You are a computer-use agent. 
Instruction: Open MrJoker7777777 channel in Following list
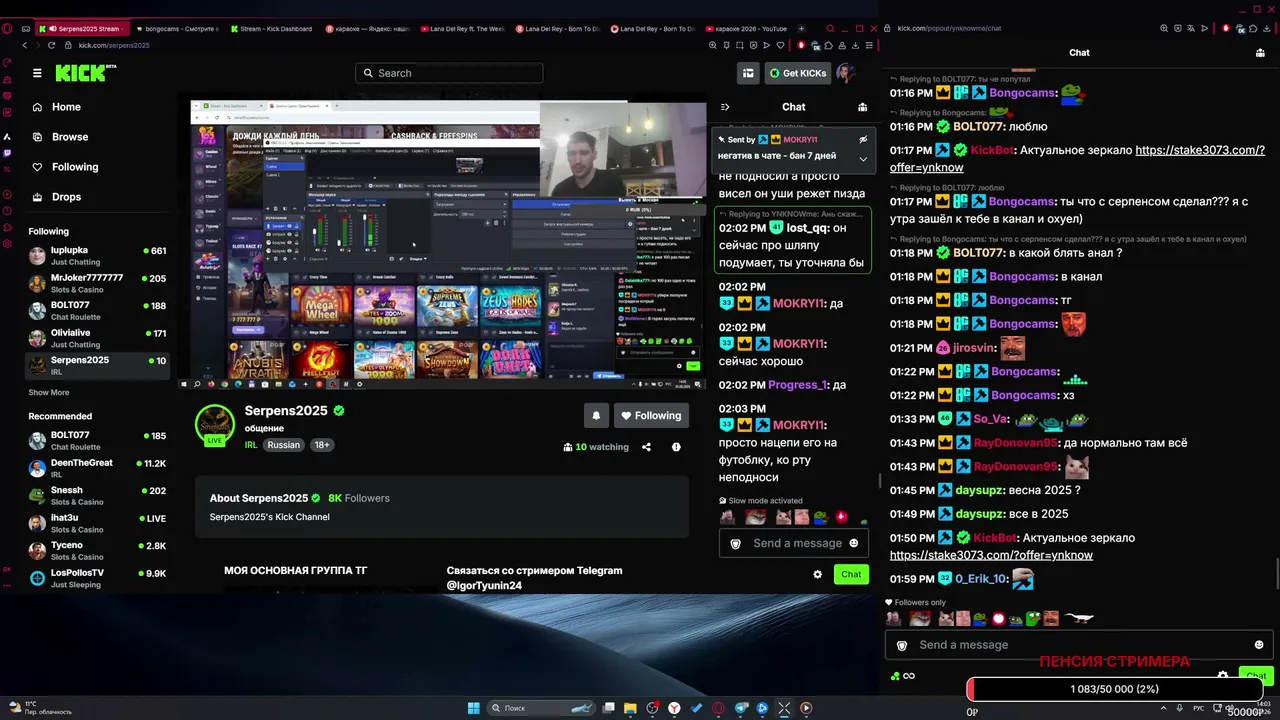[98, 283]
